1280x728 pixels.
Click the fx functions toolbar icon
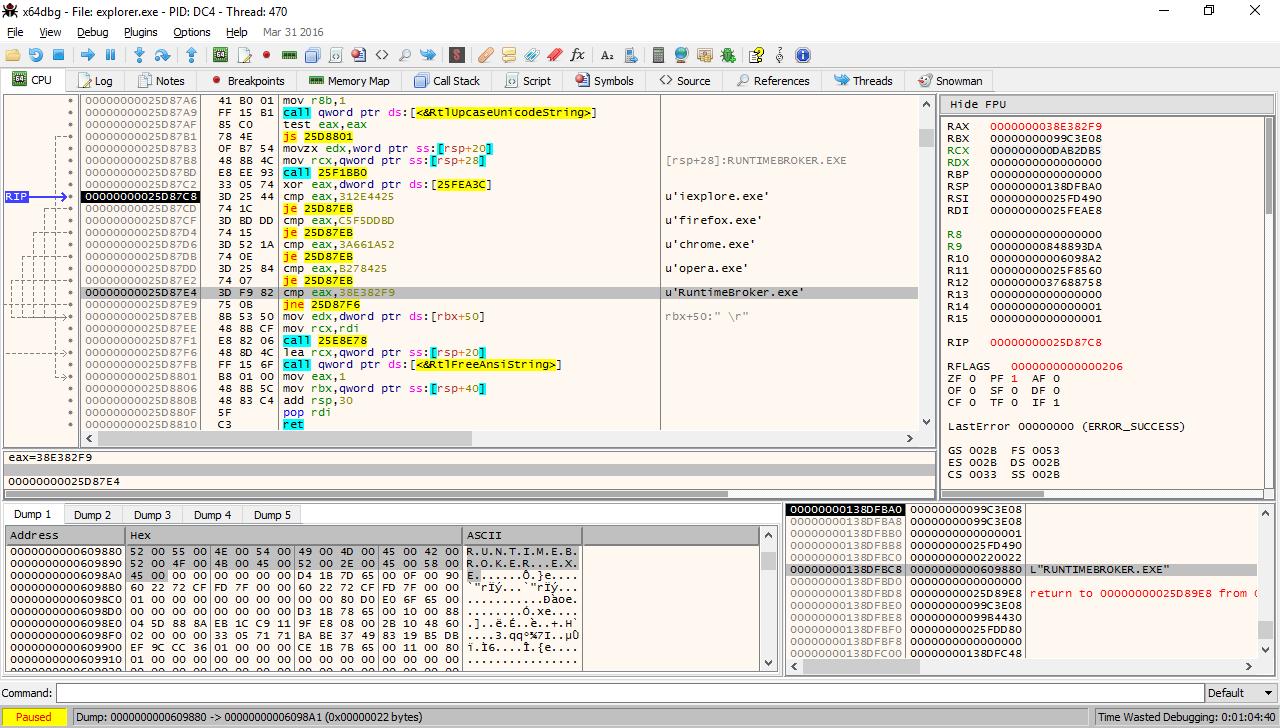(577, 55)
